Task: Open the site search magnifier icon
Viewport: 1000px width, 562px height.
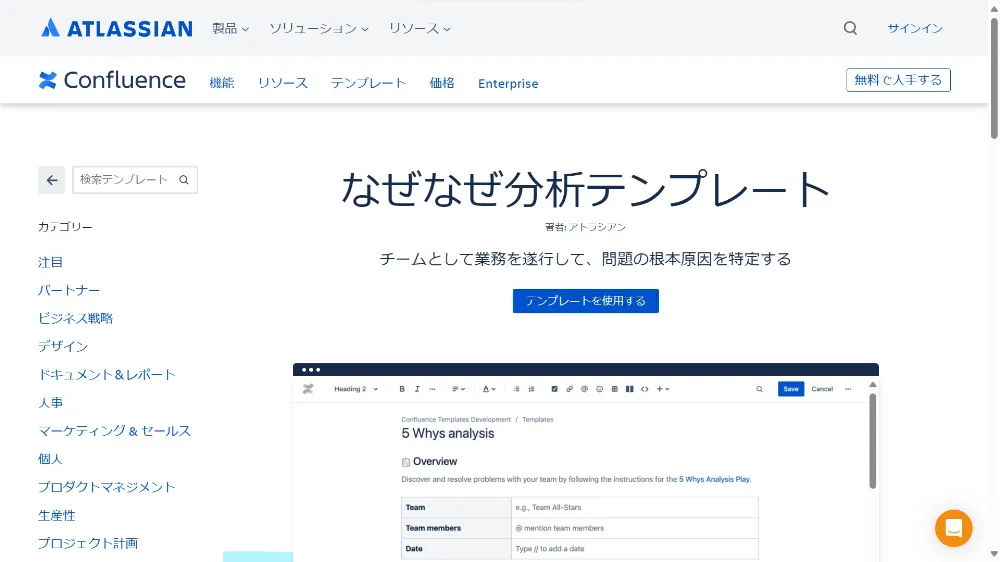Action: pos(850,28)
